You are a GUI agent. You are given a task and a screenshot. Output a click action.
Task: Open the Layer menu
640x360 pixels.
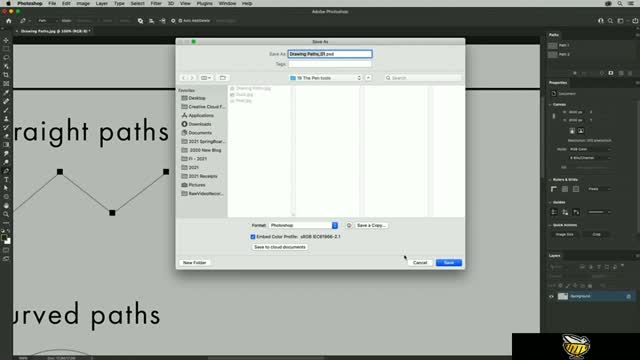[x=102, y=3]
